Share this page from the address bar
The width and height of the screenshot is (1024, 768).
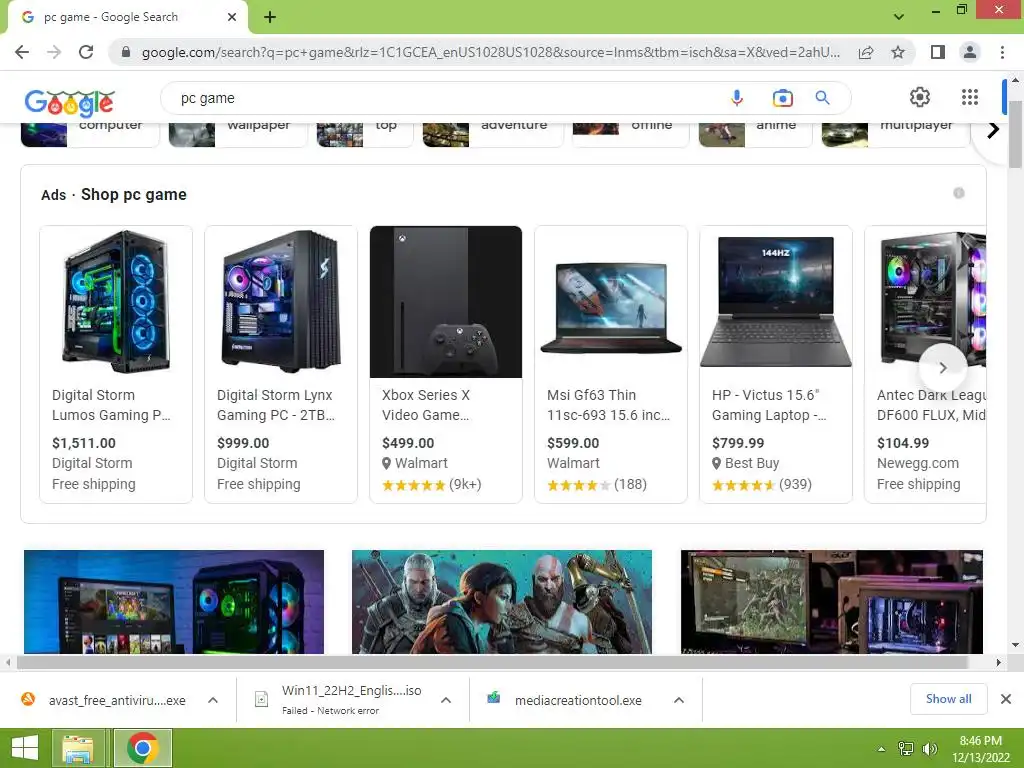(866, 52)
